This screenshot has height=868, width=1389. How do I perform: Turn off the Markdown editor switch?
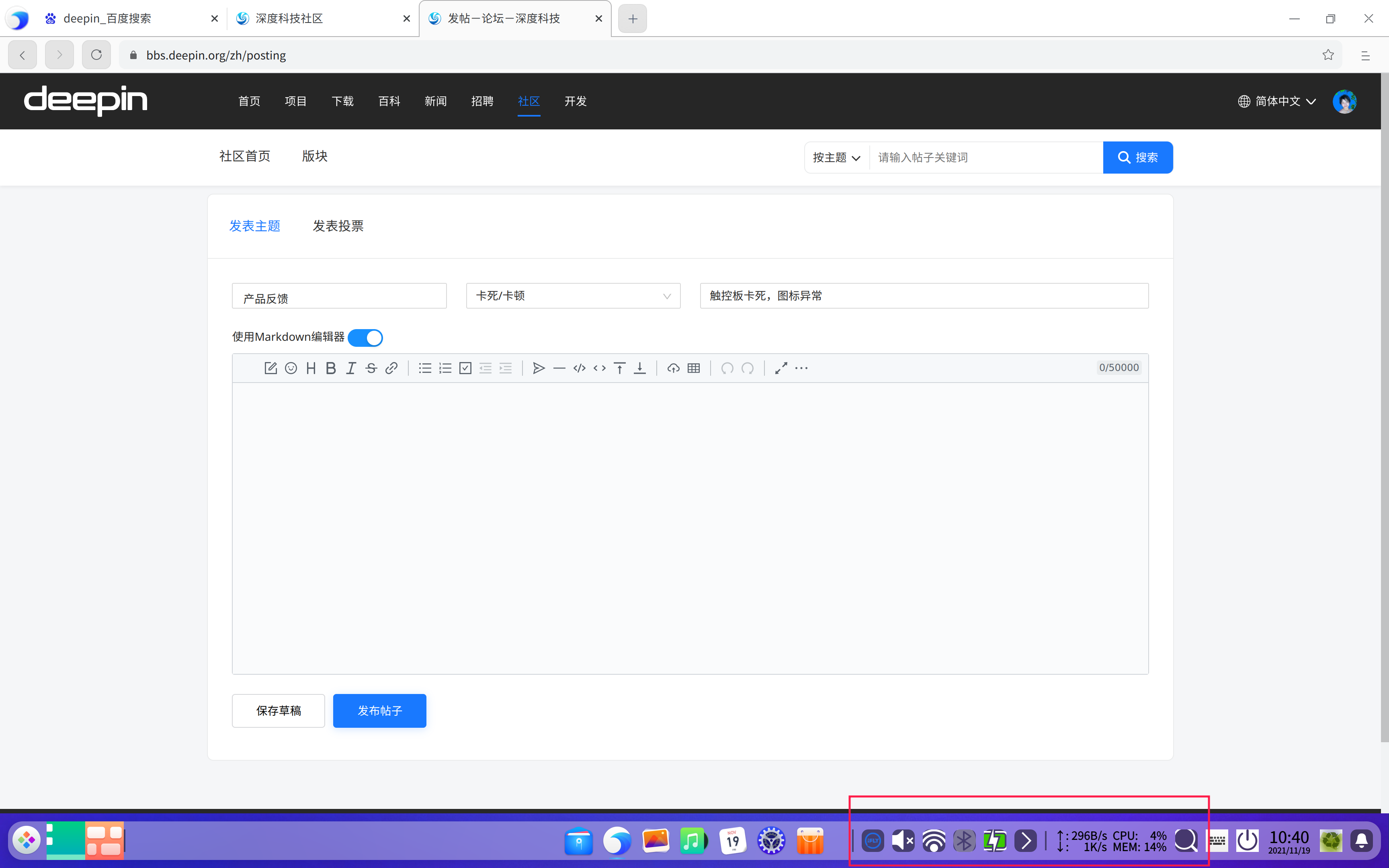tap(365, 338)
